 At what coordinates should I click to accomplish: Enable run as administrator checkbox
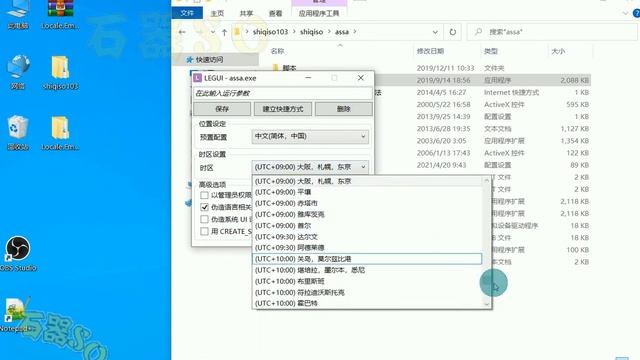pos(204,195)
